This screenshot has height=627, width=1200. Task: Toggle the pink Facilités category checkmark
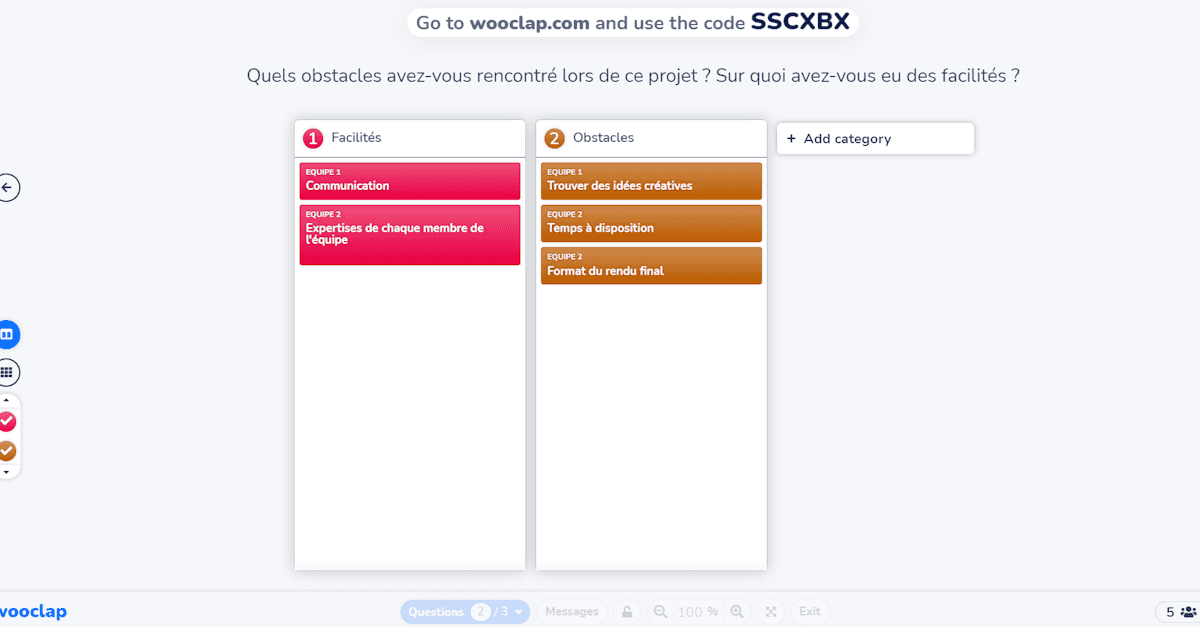pyautogui.click(x=7, y=422)
